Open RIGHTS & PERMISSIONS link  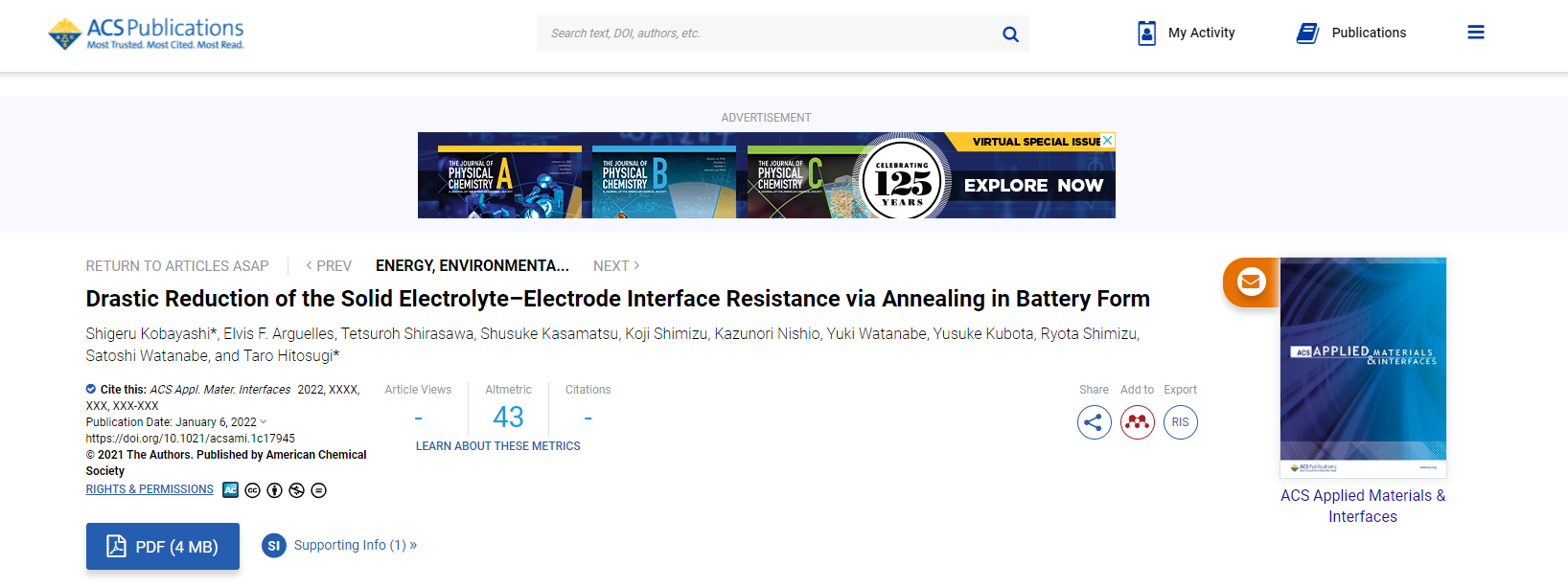pos(150,489)
